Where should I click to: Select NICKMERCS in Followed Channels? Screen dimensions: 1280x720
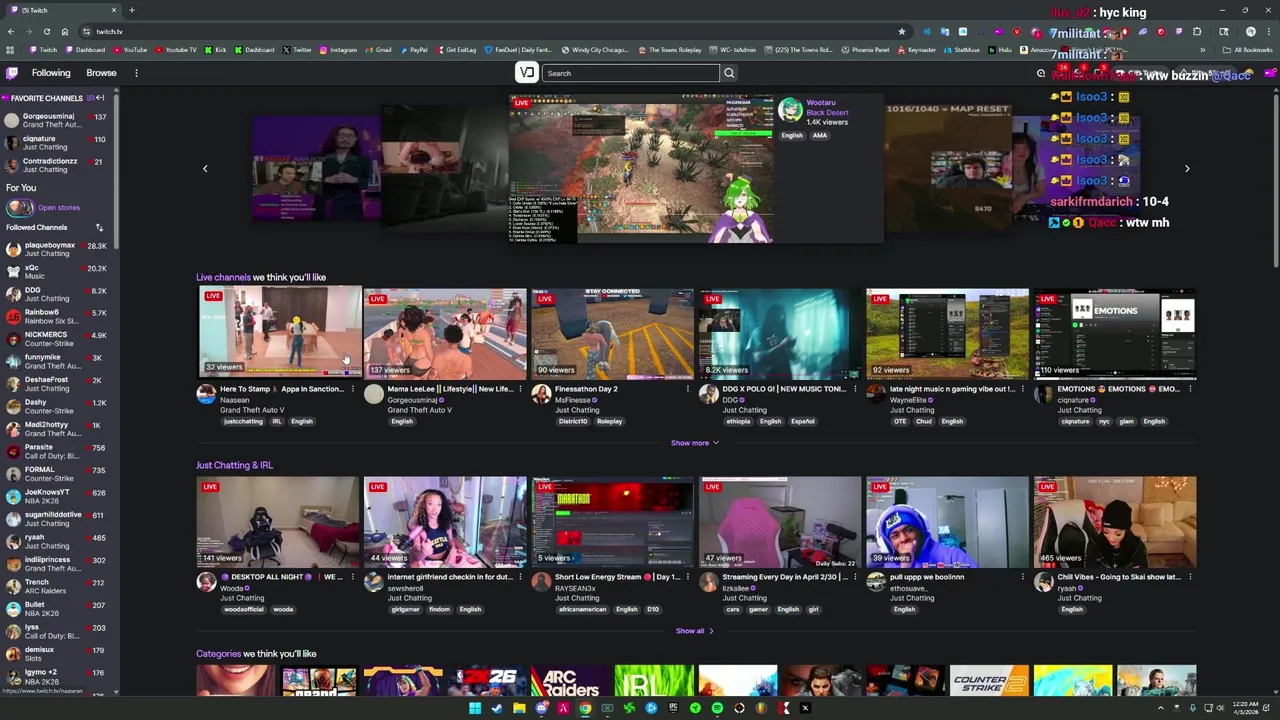coord(58,339)
